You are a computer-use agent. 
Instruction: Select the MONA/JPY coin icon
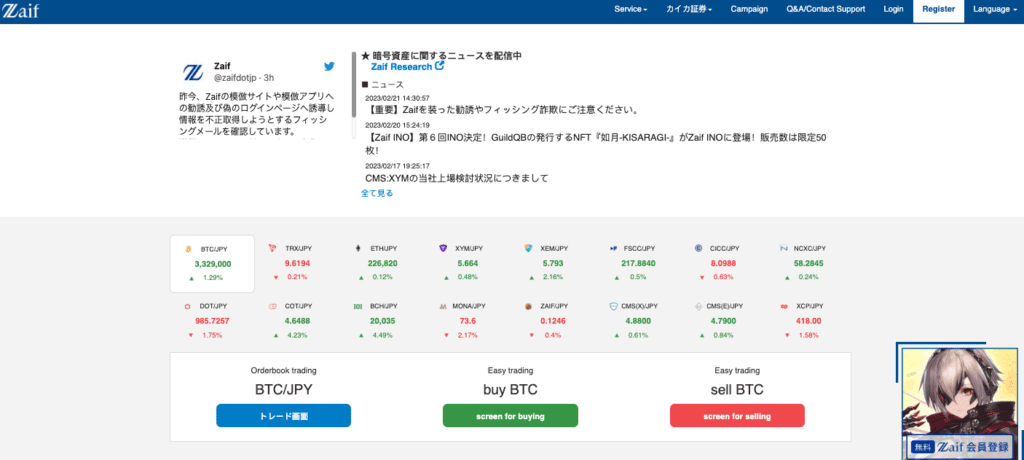pos(443,306)
